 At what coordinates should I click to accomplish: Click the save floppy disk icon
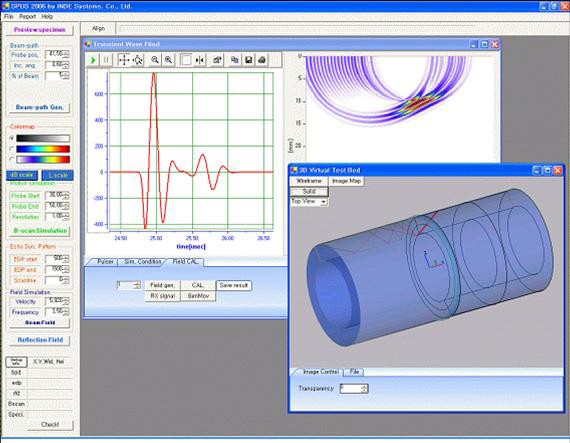(x=248, y=60)
